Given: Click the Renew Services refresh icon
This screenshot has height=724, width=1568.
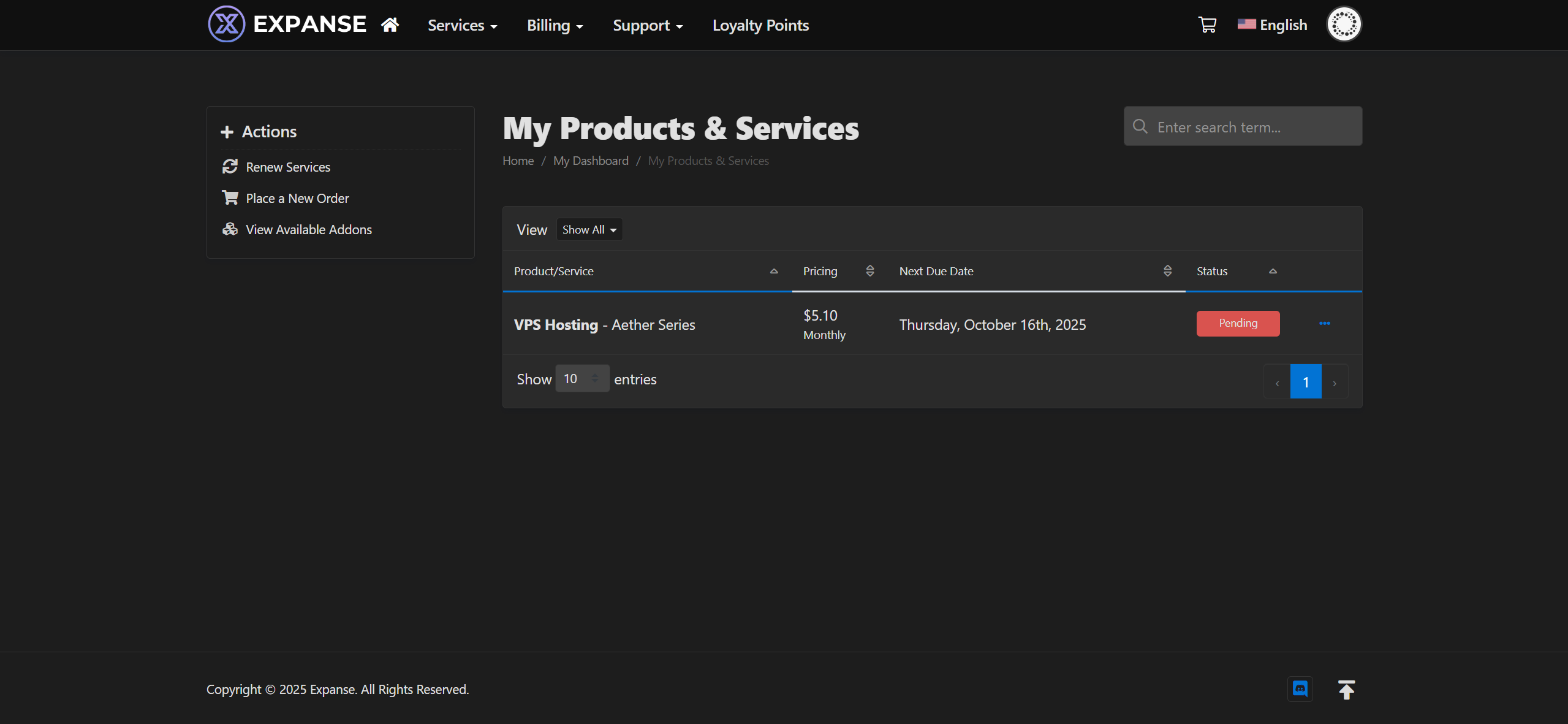Looking at the screenshot, I should 230,167.
